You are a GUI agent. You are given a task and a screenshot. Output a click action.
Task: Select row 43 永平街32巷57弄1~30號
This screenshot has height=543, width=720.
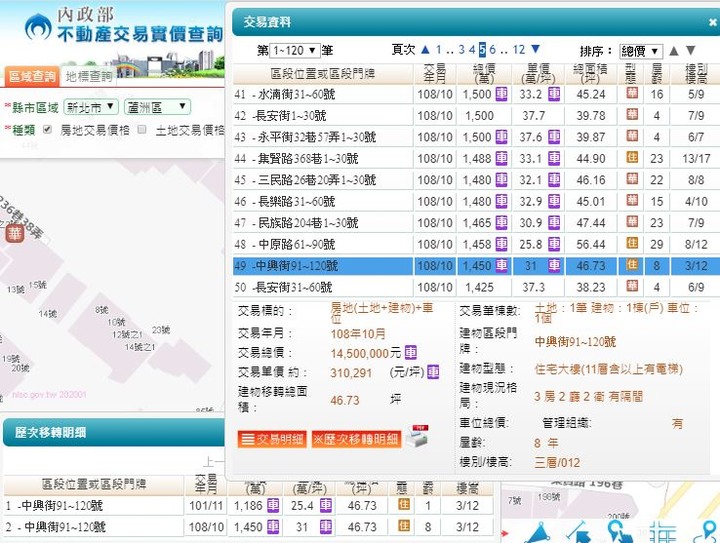coord(476,137)
